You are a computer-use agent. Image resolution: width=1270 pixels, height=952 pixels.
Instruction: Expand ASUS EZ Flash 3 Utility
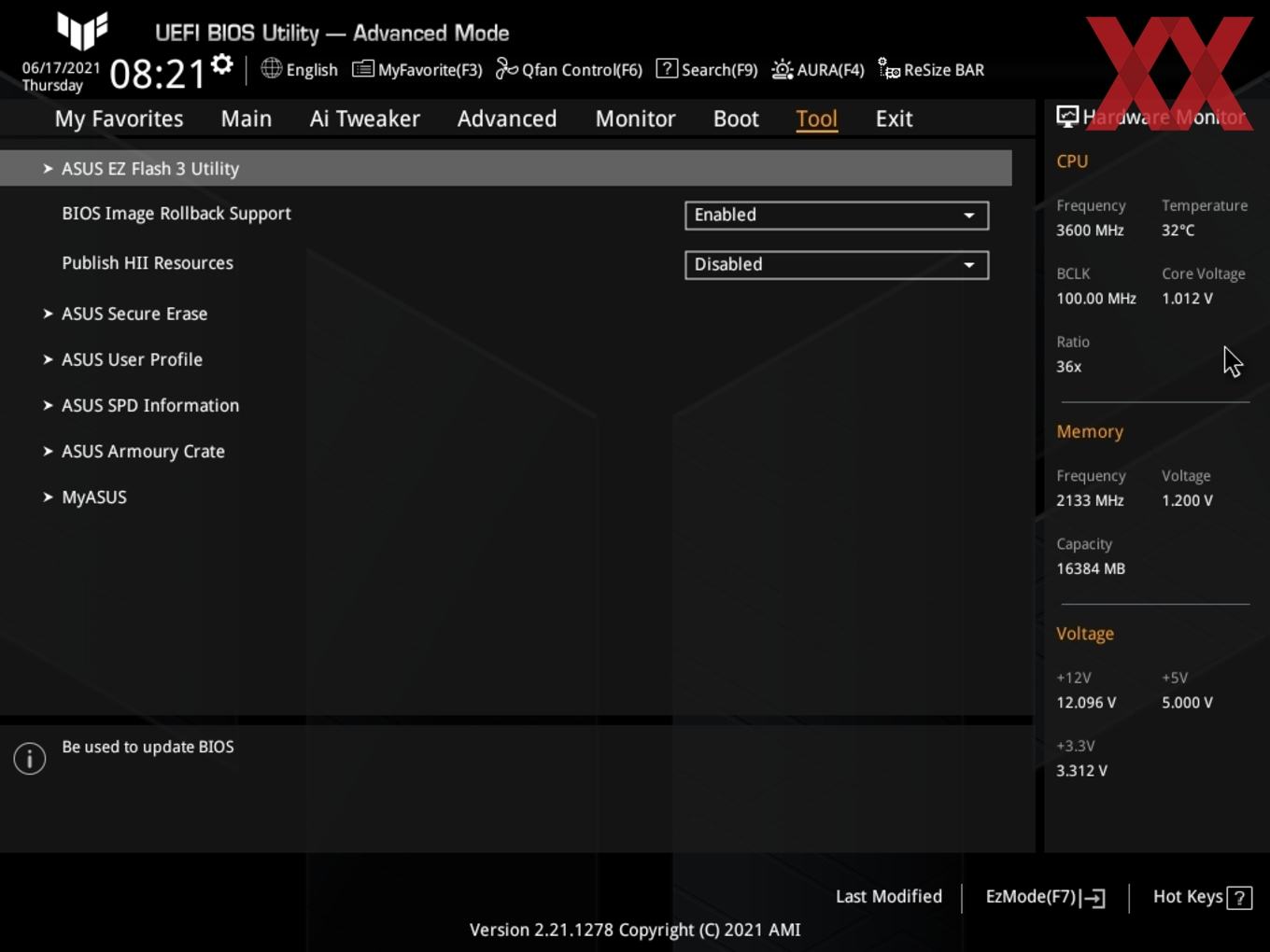tap(505, 168)
